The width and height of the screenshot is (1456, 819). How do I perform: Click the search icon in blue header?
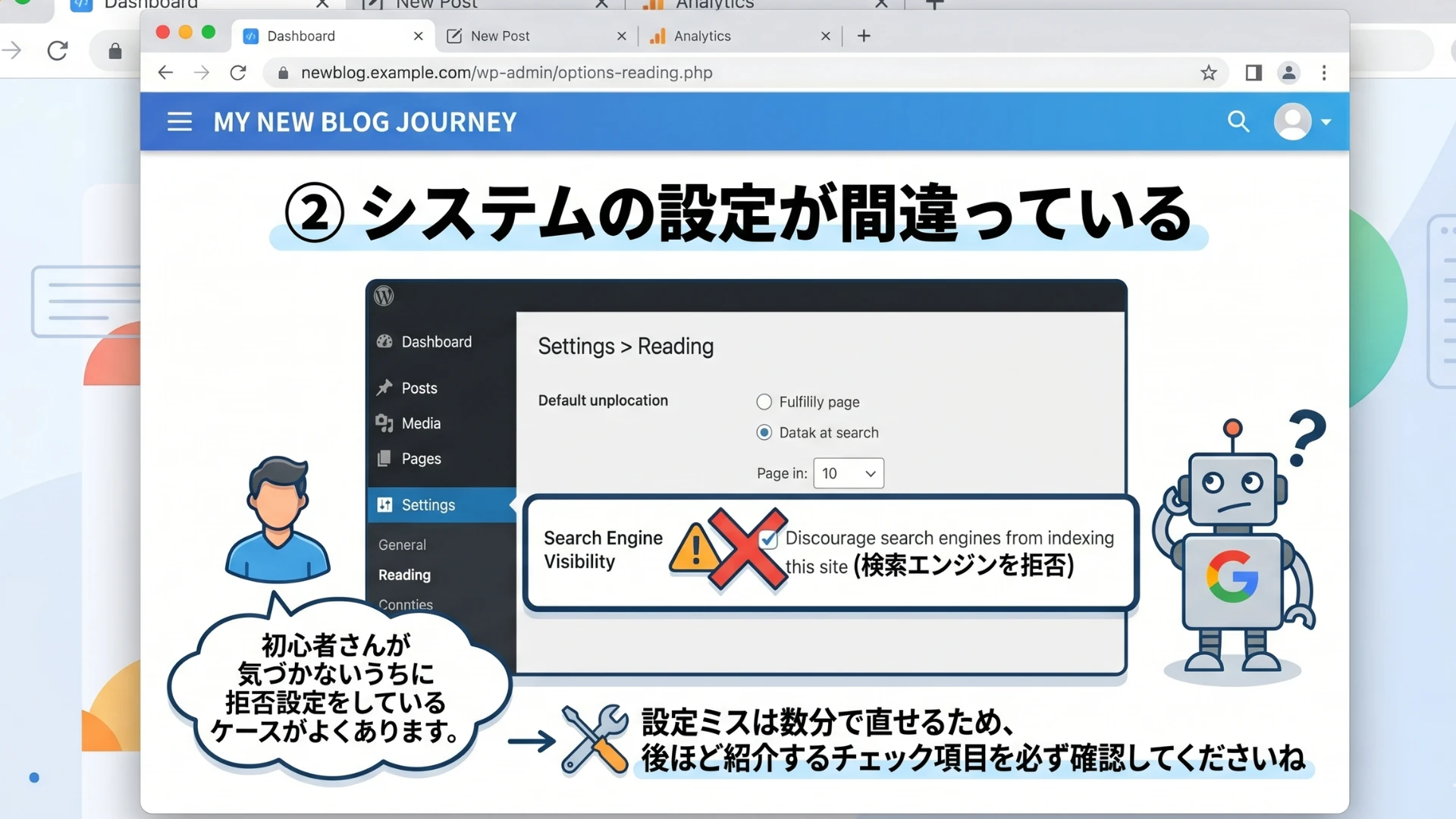pyautogui.click(x=1238, y=121)
